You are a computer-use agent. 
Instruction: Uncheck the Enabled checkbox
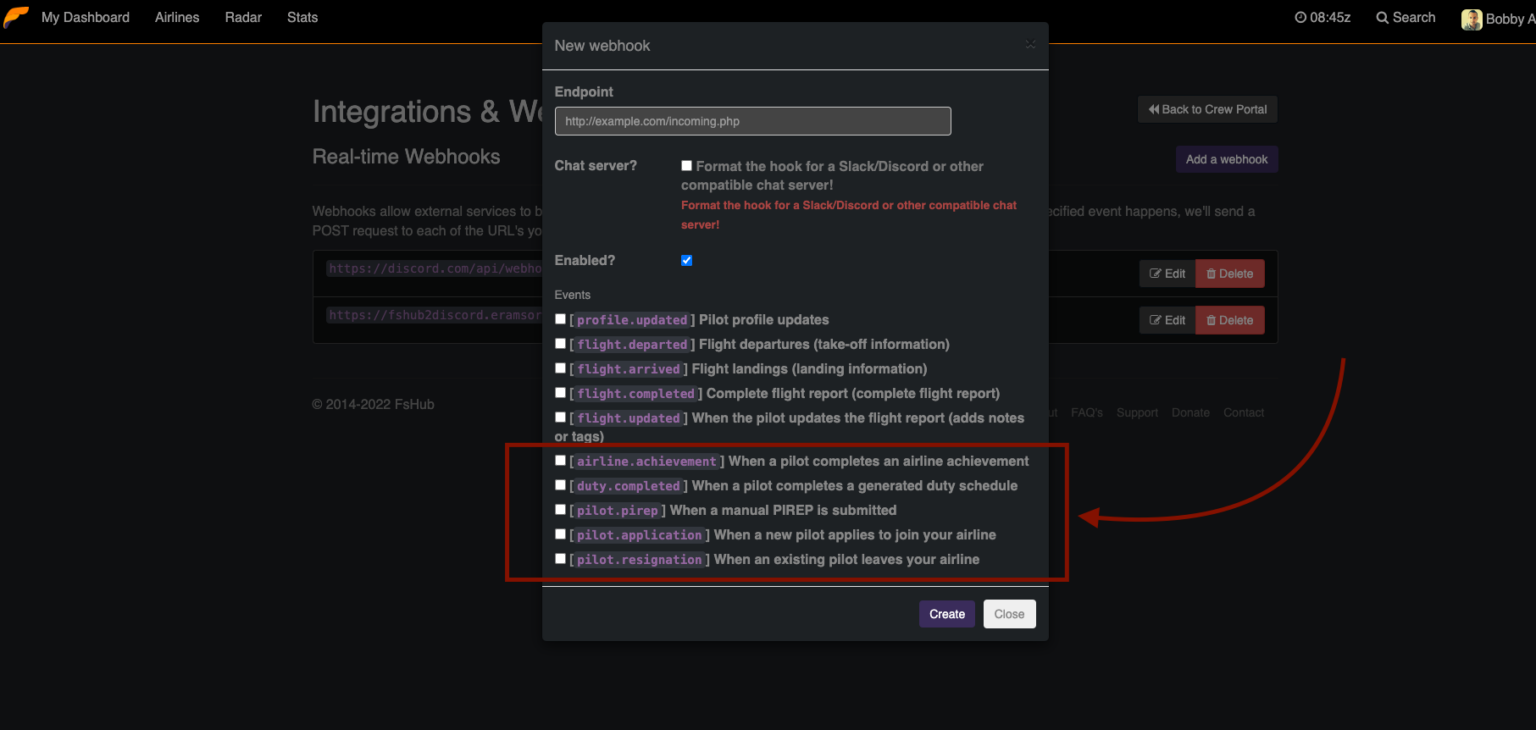pos(687,260)
